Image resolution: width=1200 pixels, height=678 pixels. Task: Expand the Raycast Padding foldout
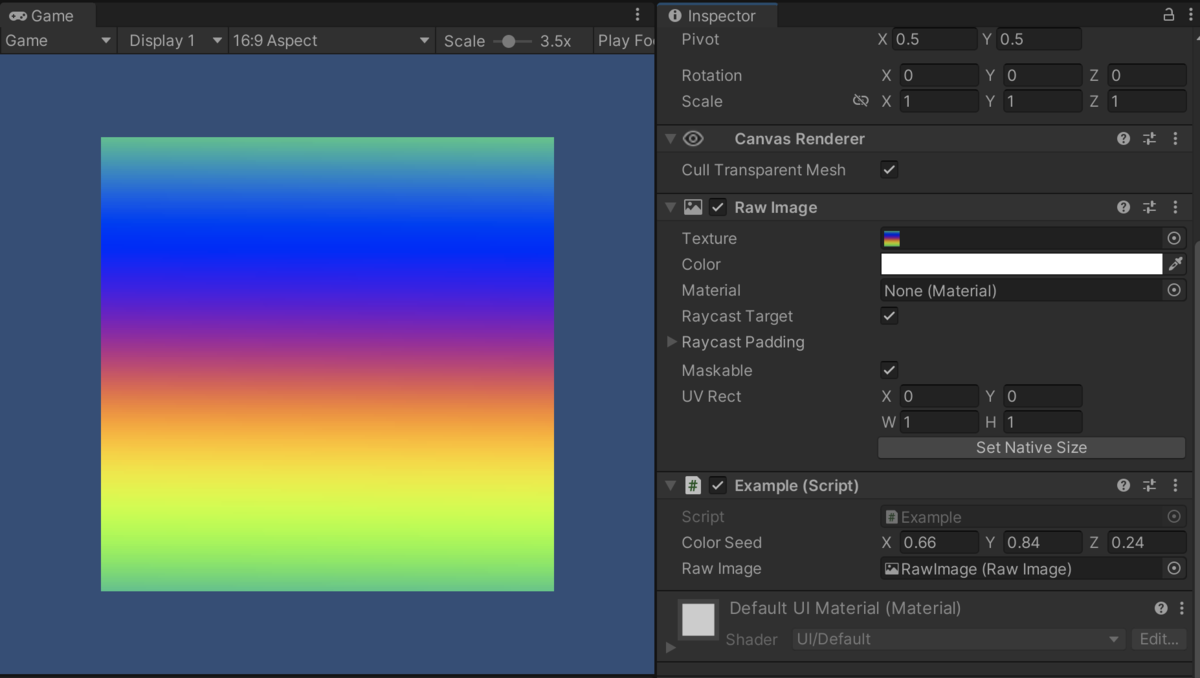tap(672, 342)
